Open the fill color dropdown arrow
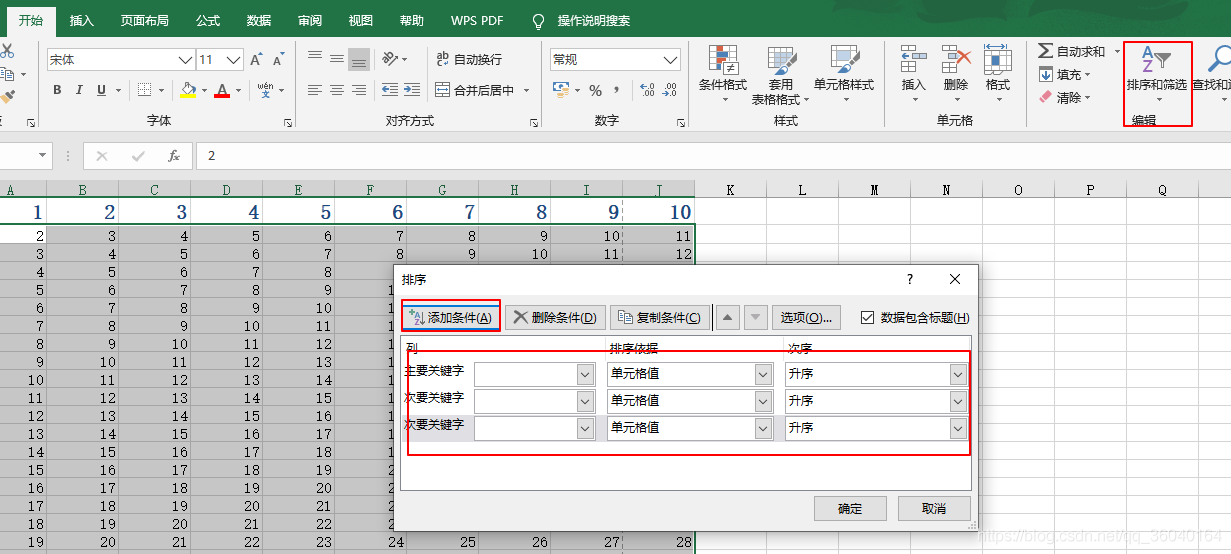Image resolution: width=1231 pixels, height=554 pixels. [203, 90]
